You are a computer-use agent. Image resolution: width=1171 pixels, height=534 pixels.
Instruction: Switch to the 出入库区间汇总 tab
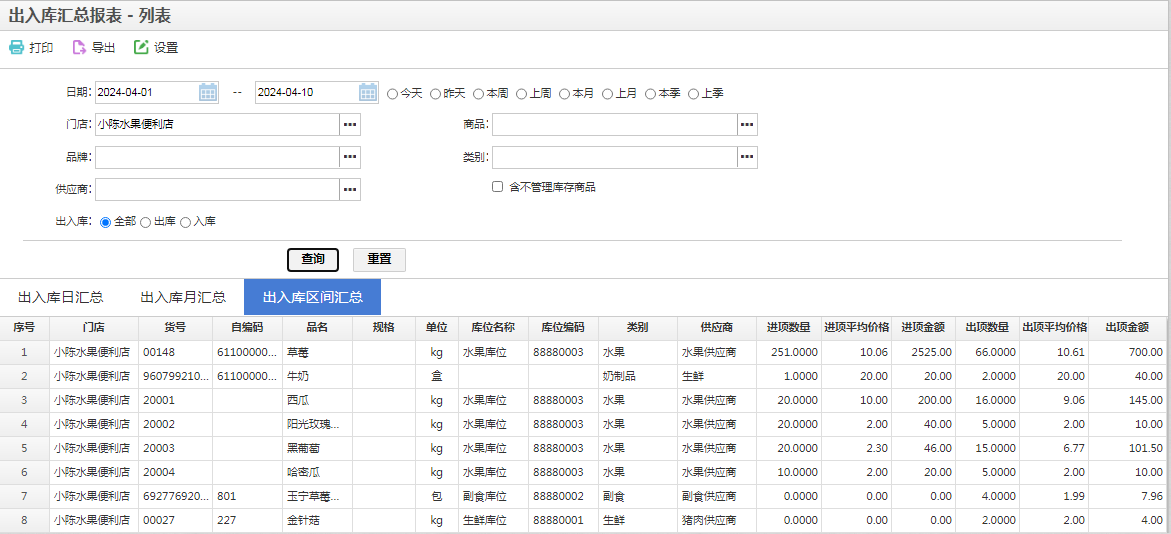312,297
